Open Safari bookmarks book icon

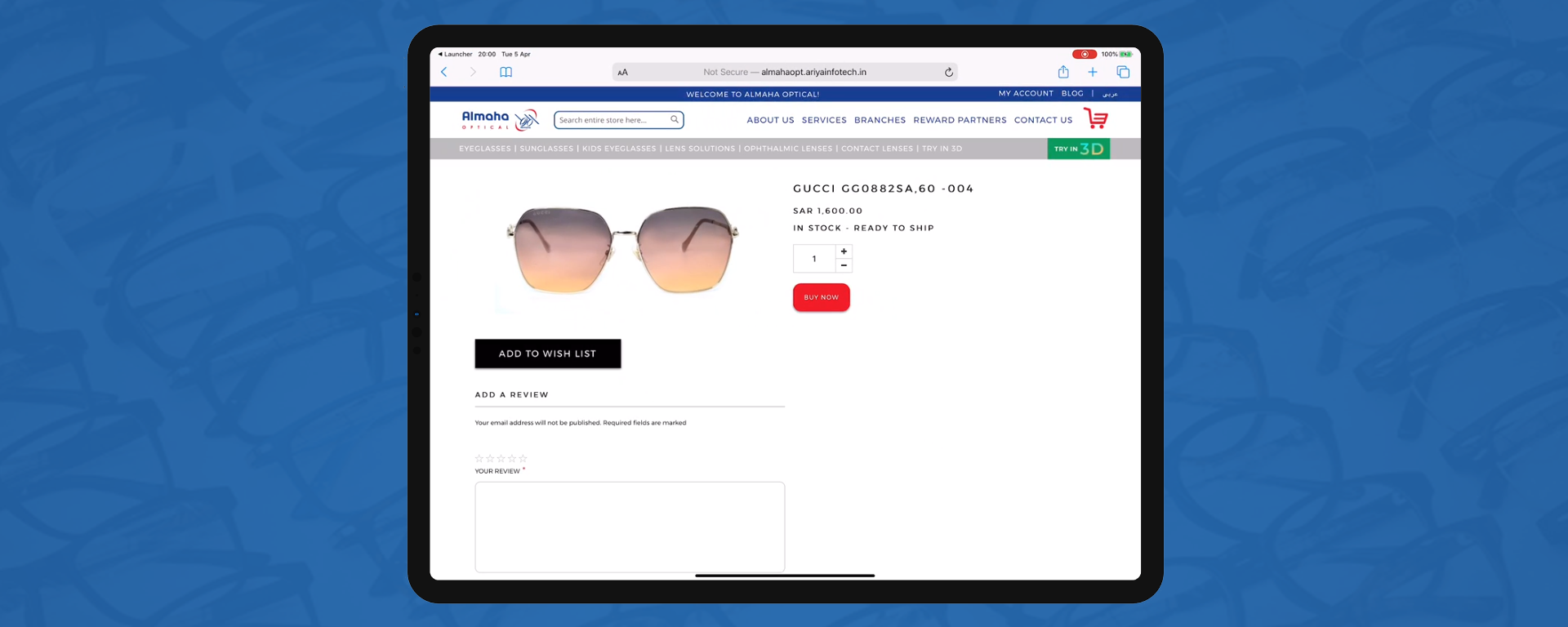[x=506, y=72]
